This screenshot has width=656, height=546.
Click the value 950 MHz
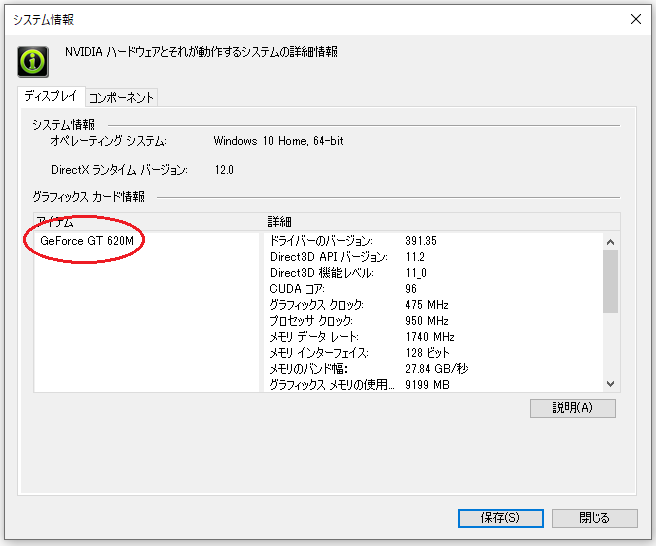click(x=427, y=320)
